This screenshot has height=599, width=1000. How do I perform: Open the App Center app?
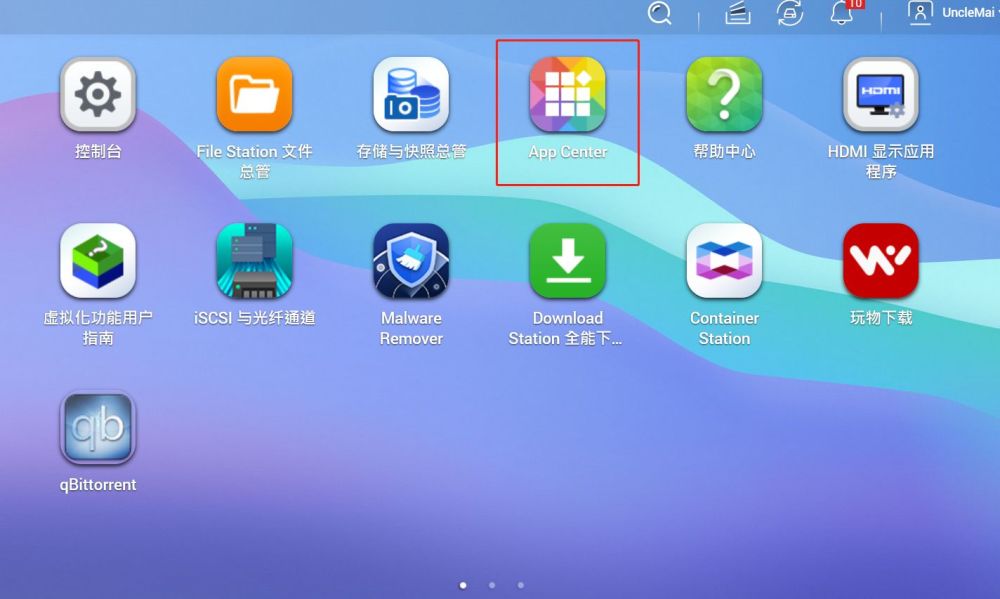[x=568, y=94]
